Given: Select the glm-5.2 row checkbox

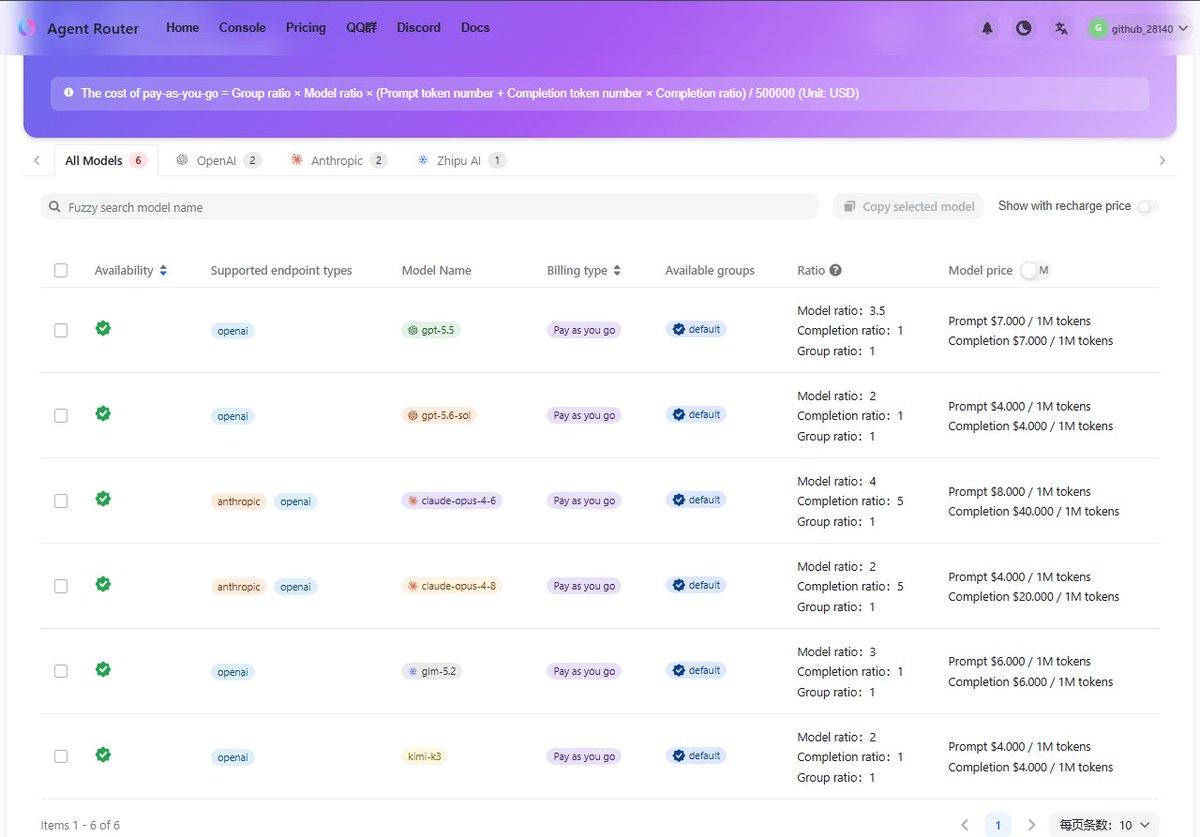Looking at the screenshot, I should point(61,671).
